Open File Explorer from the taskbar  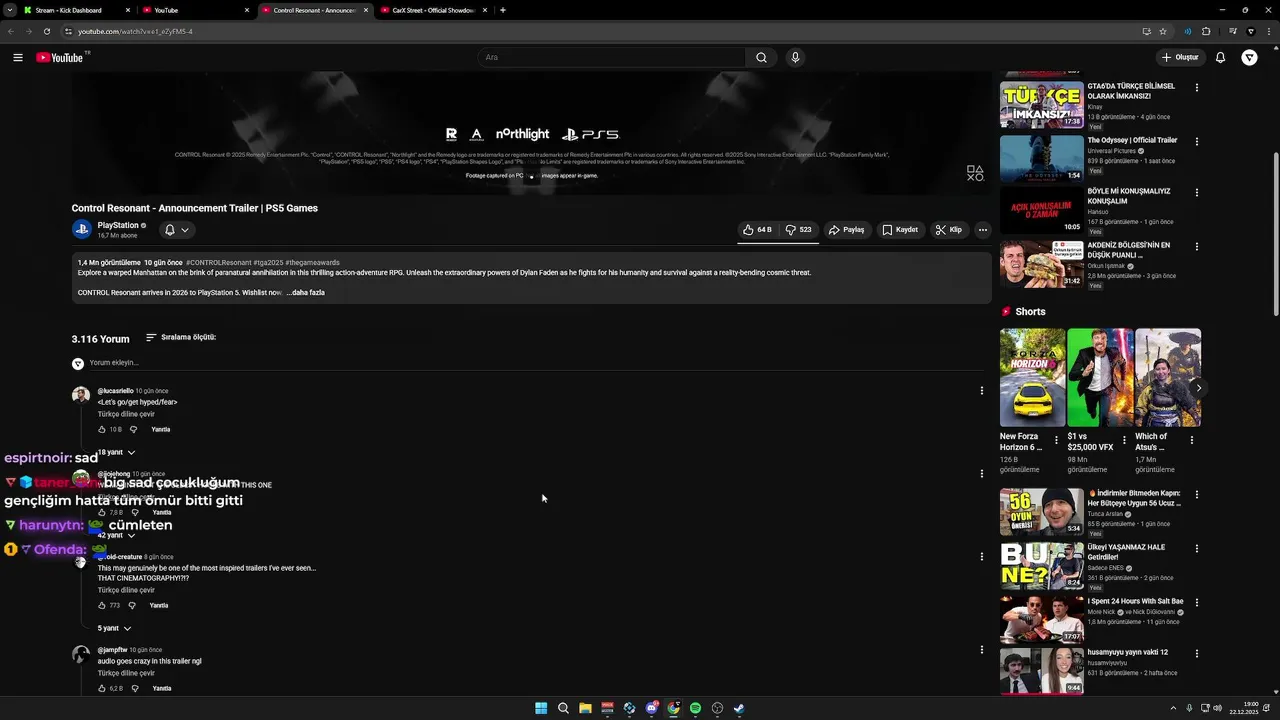(585, 708)
